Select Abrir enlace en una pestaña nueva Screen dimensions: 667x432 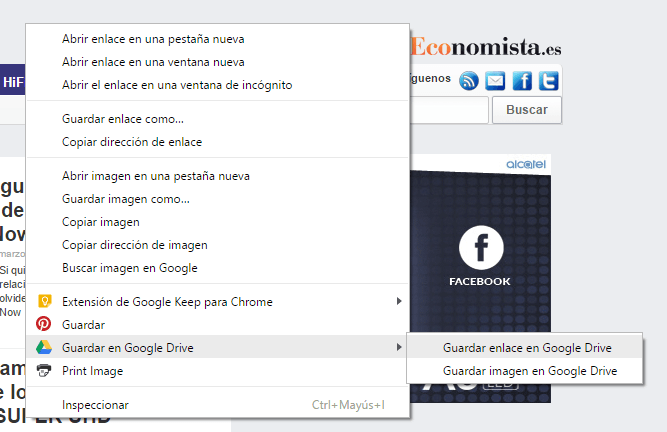(218, 39)
